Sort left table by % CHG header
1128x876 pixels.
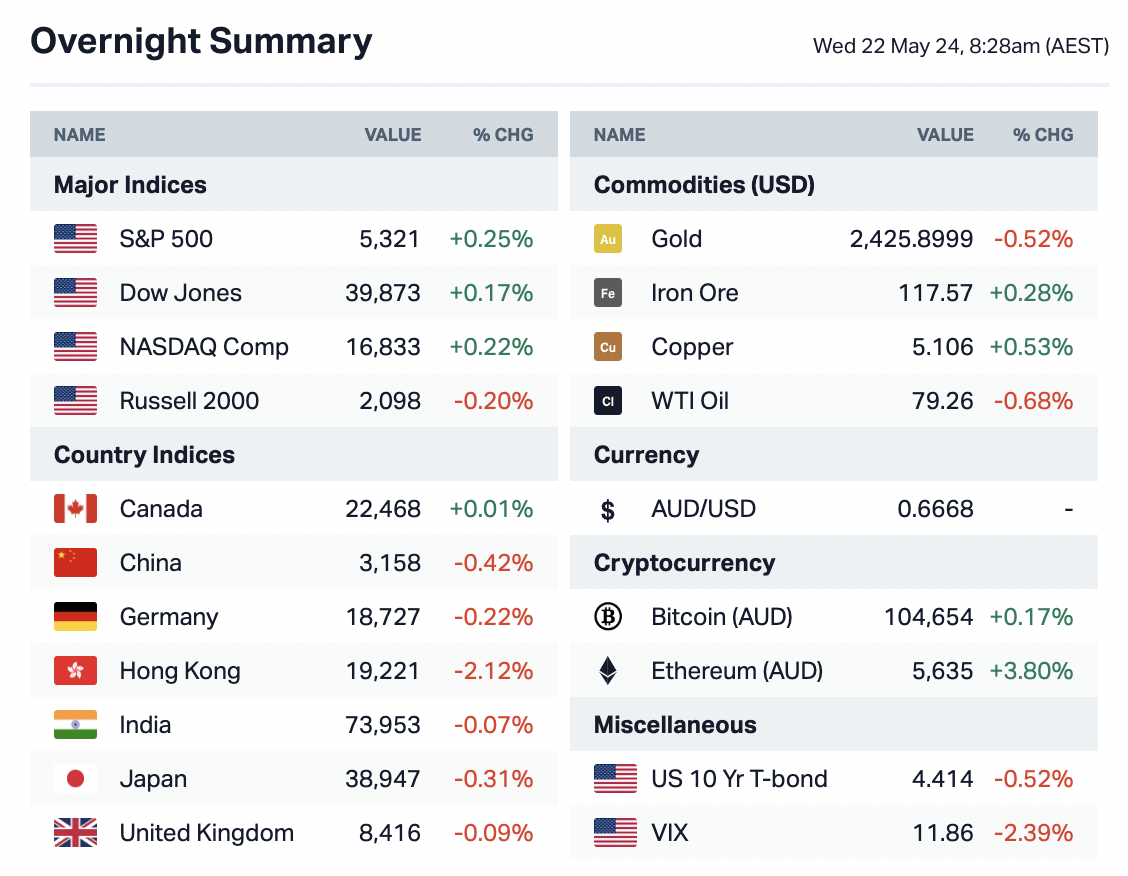coord(503,135)
